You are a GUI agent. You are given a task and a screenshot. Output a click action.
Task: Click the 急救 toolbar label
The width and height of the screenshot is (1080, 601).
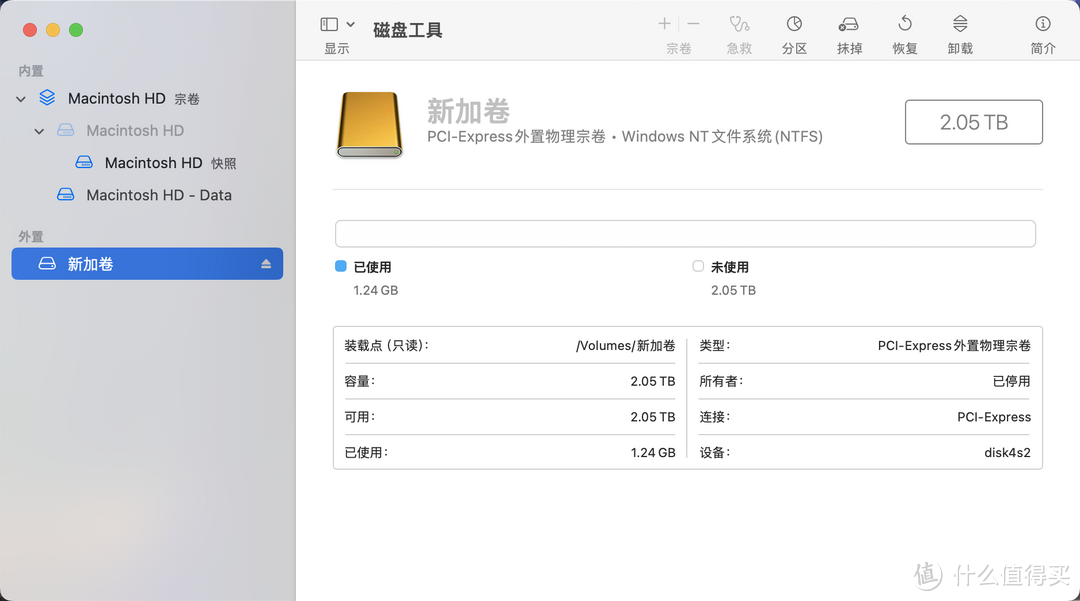pyautogui.click(x=739, y=49)
